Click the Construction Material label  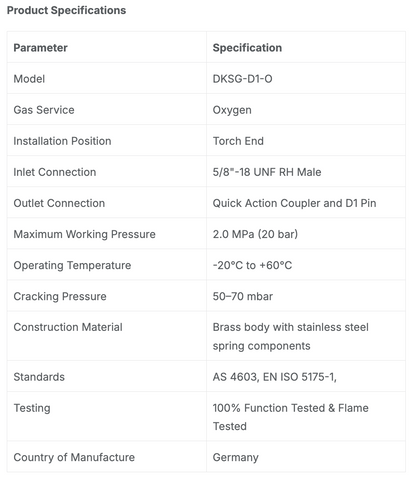68,327
